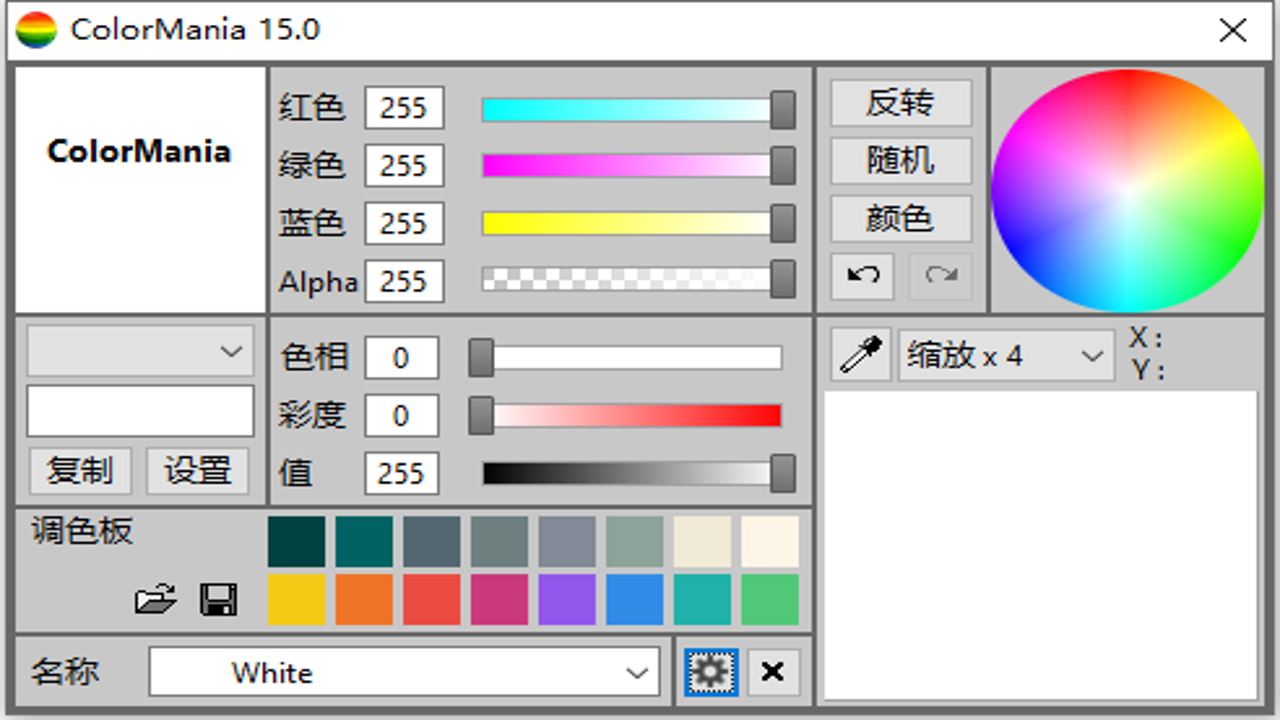Click the 色相 value field showing 0
This screenshot has height=720, width=1280.
[401, 358]
